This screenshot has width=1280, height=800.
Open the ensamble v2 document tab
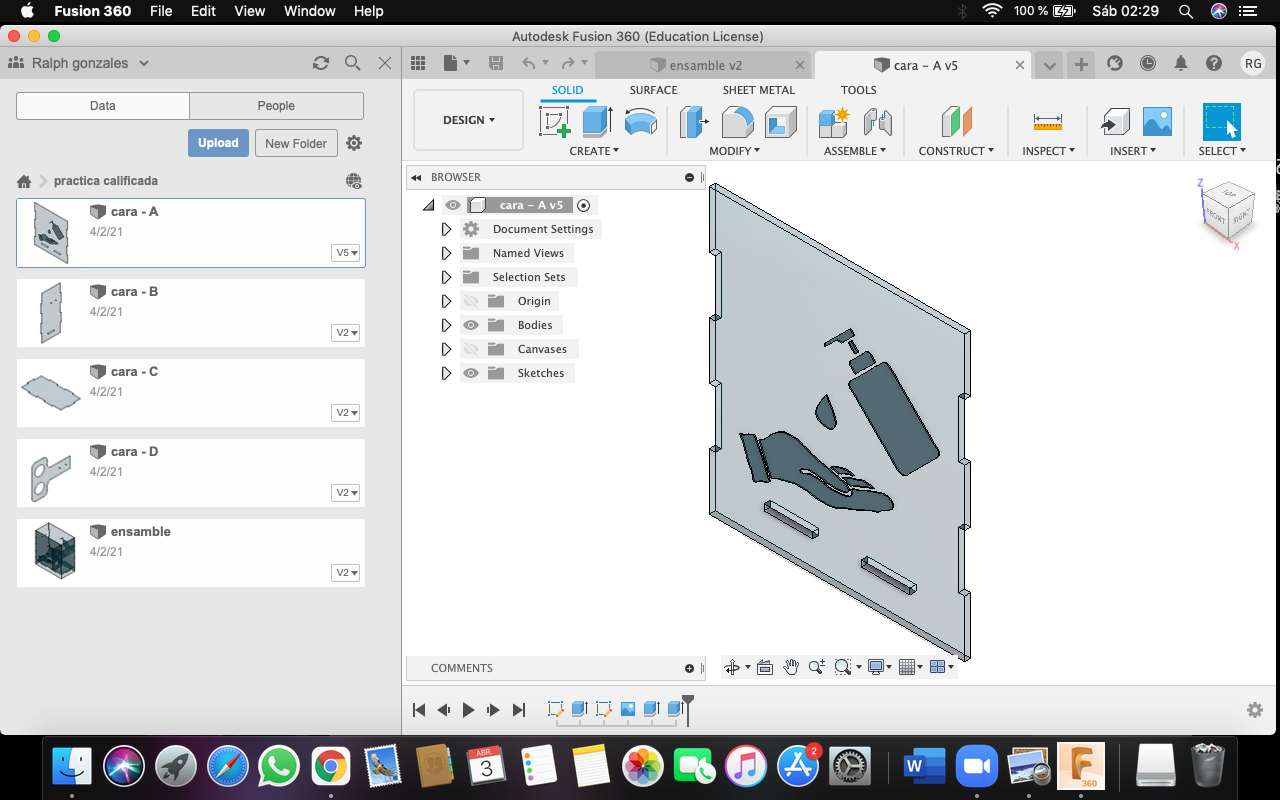tap(704, 65)
